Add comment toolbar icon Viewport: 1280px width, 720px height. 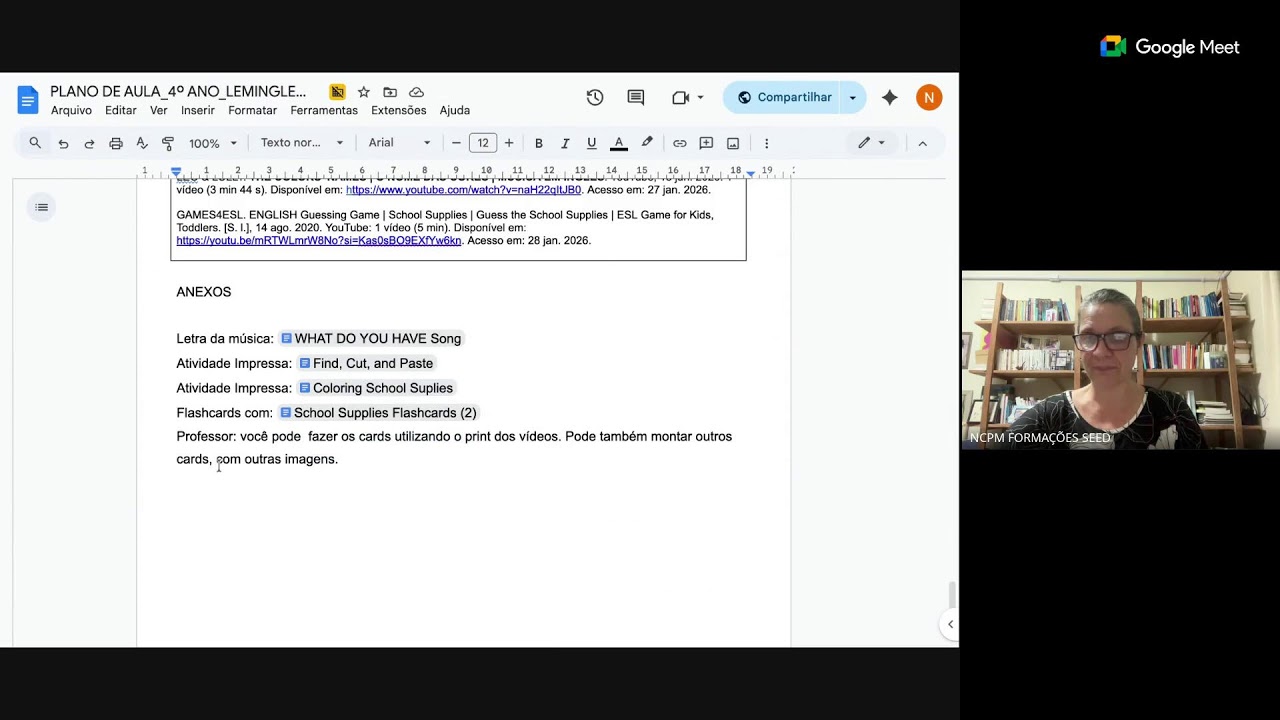[706, 143]
